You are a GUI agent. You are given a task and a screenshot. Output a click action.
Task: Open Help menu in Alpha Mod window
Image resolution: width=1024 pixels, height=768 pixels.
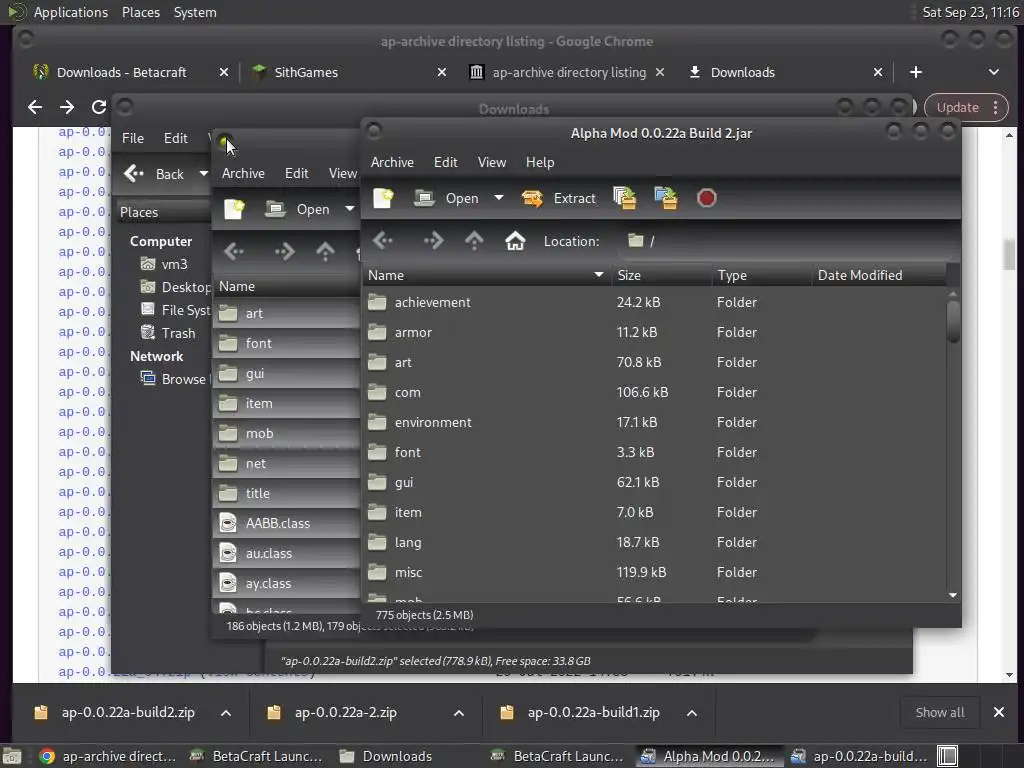click(540, 162)
